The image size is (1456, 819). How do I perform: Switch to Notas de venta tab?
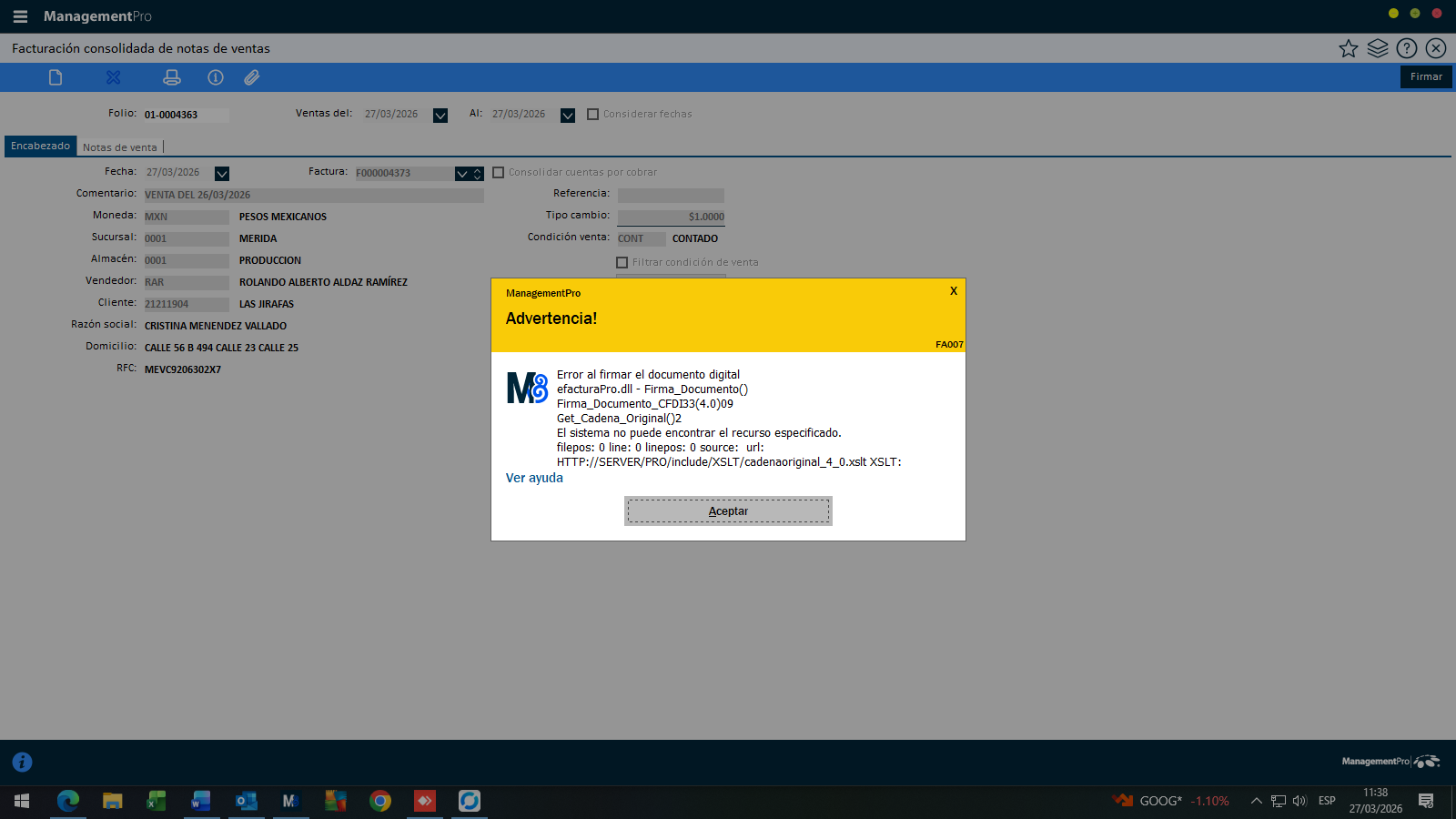point(119,147)
